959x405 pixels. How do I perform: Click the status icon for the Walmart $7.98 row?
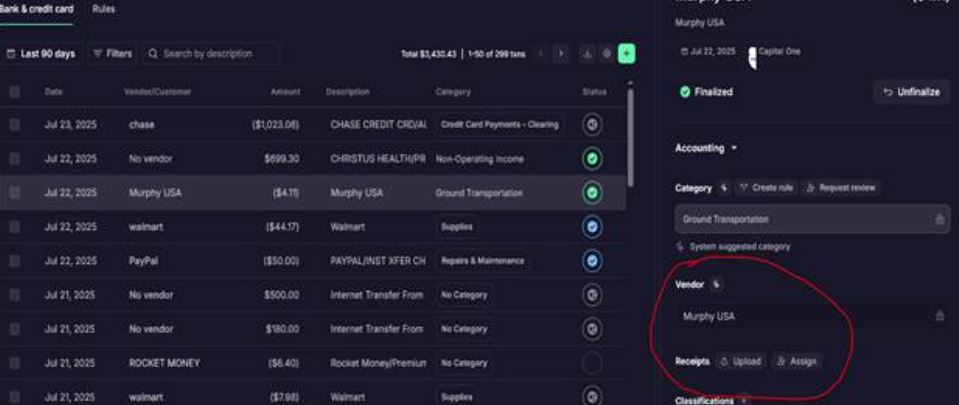tap(591, 396)
